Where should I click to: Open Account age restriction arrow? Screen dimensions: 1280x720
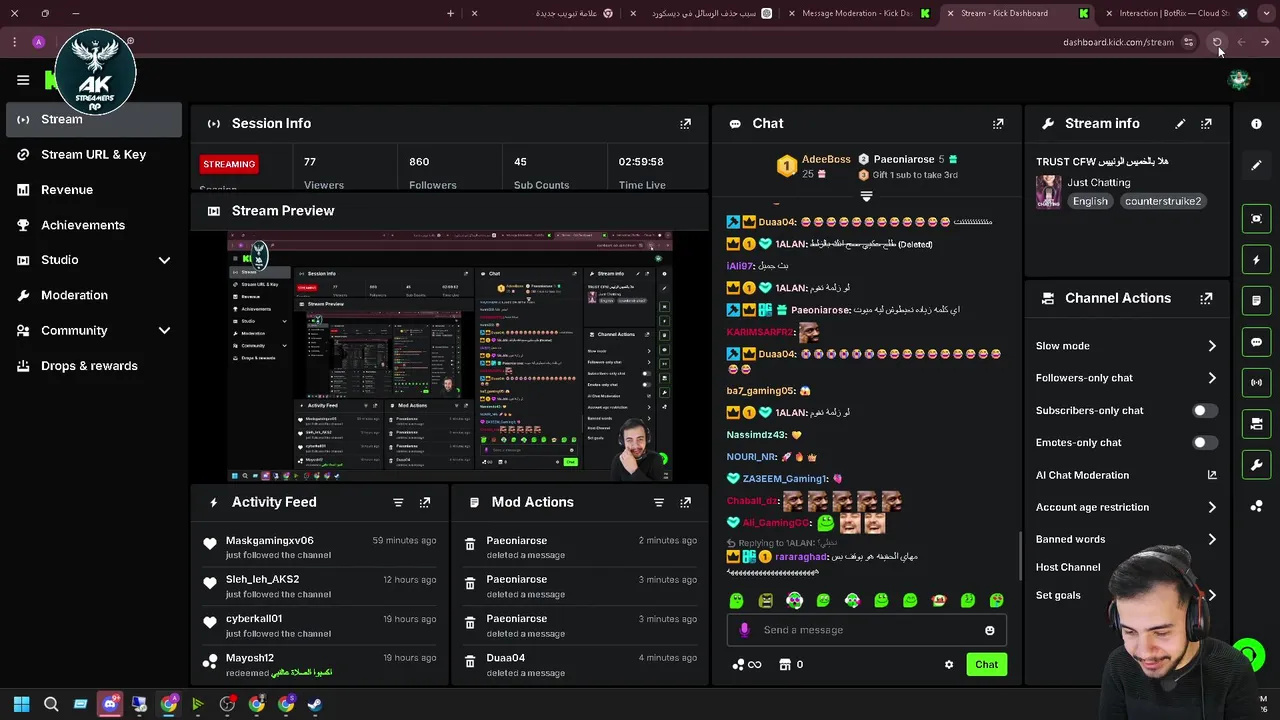1212,507
